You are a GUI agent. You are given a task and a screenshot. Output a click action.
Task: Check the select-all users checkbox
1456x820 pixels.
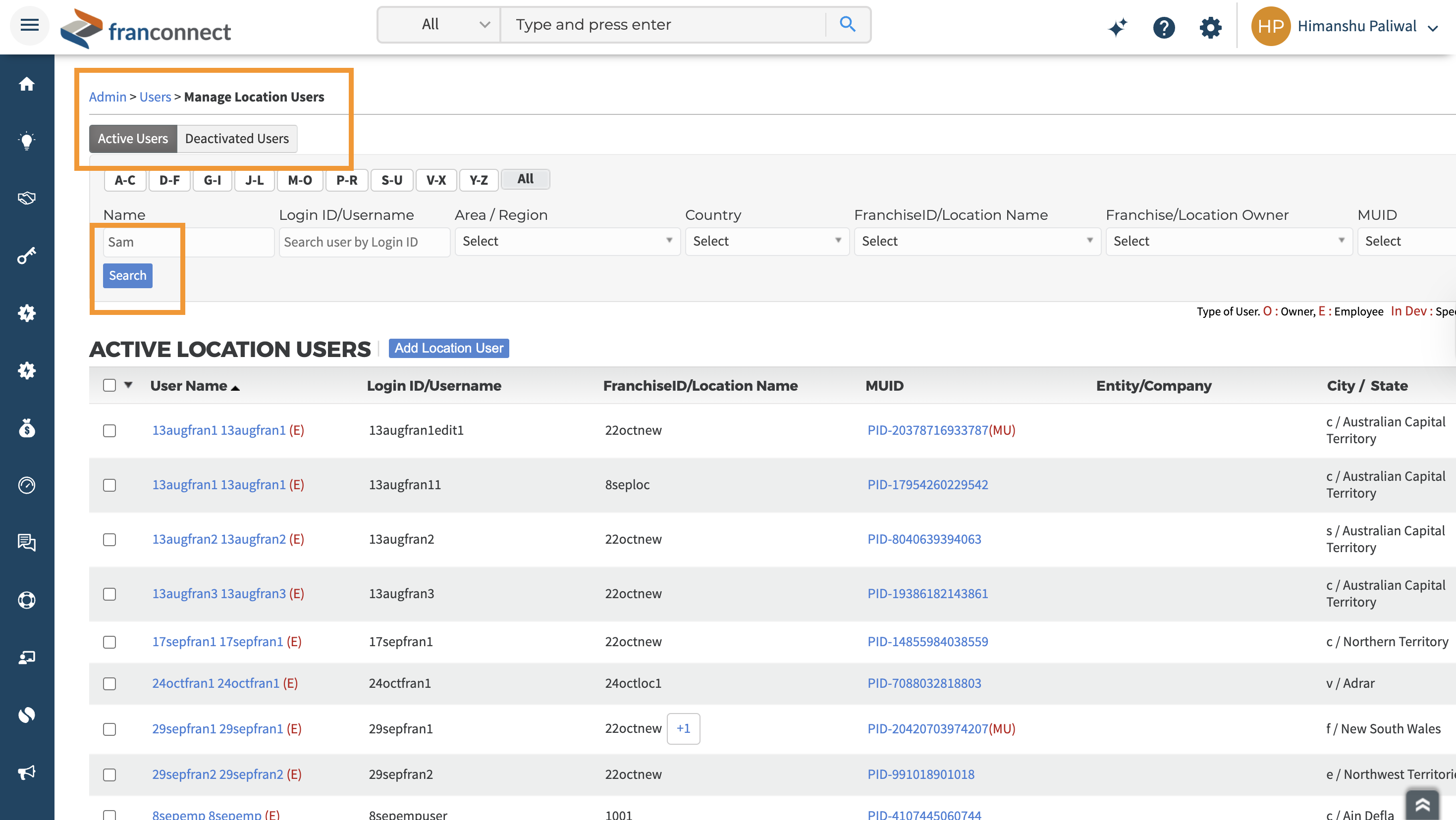click(x=109, y=385)
